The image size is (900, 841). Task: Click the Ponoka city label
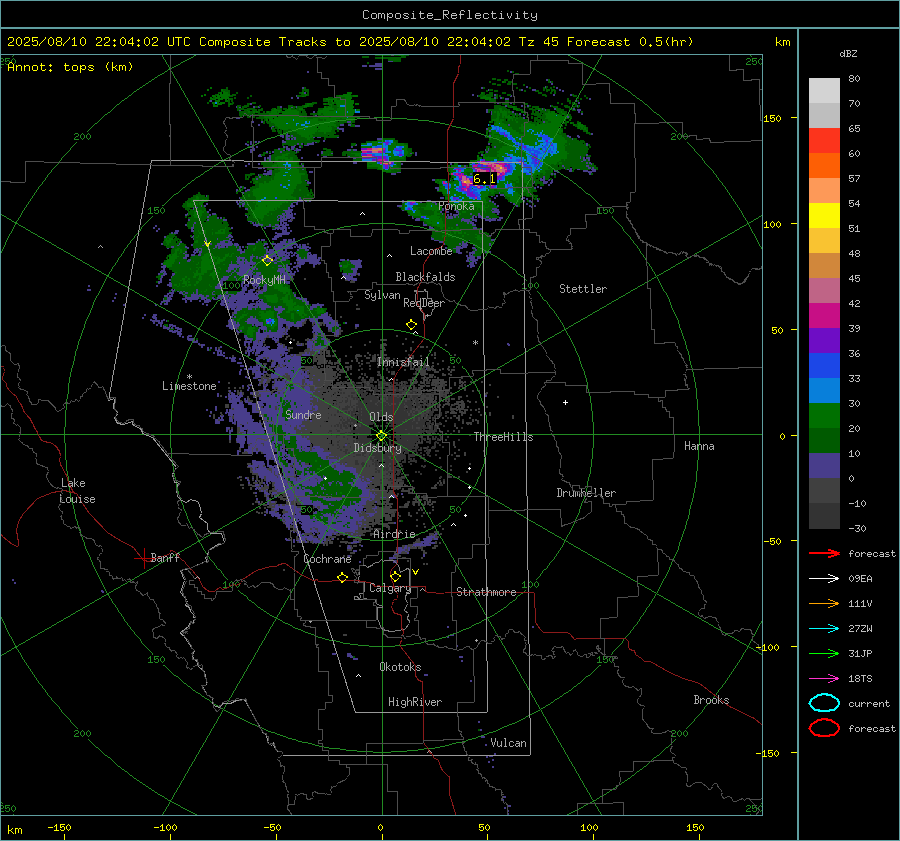pyautogui.click(x=456, y=206)
